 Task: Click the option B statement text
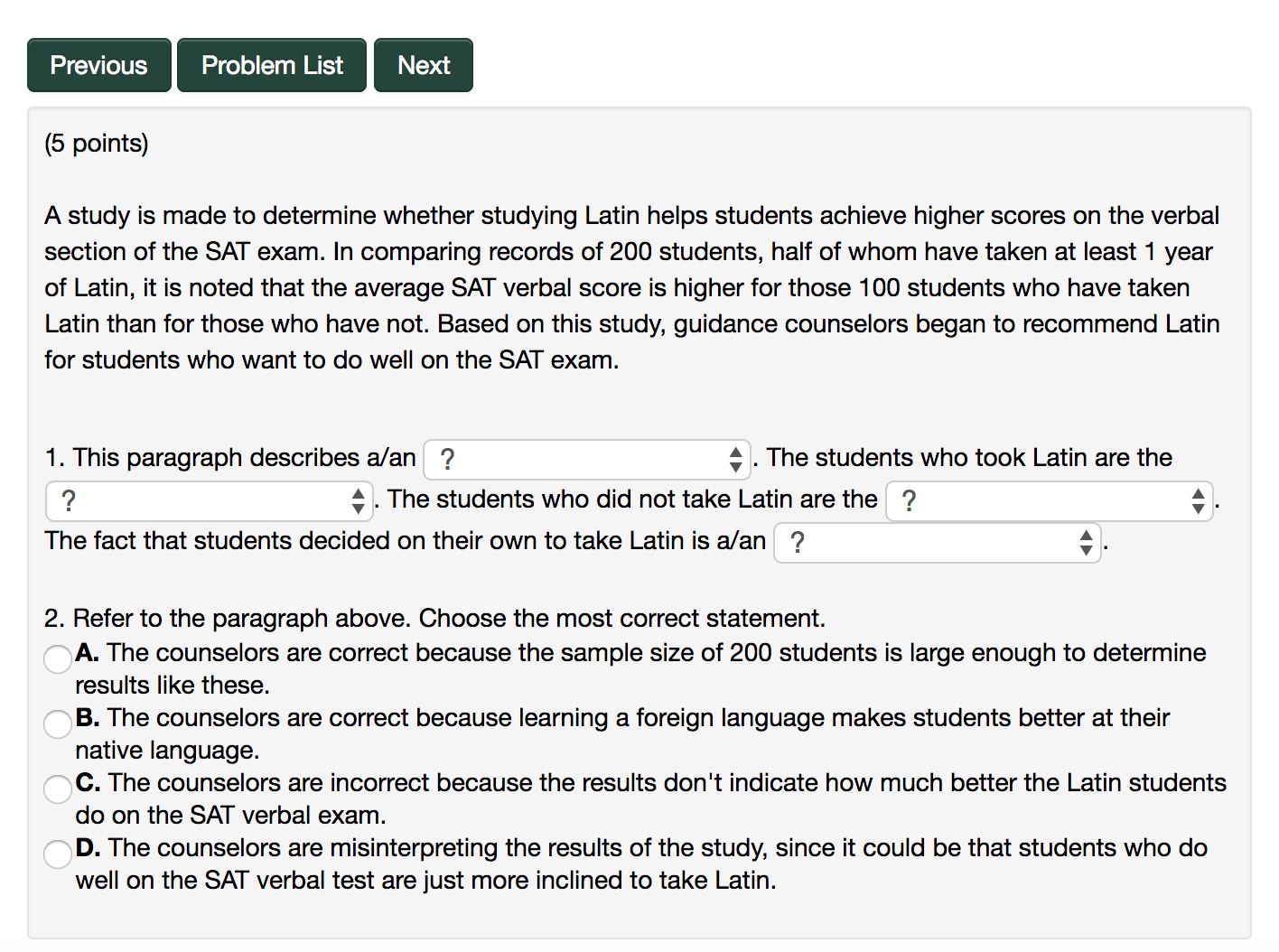tap(623, 734)
